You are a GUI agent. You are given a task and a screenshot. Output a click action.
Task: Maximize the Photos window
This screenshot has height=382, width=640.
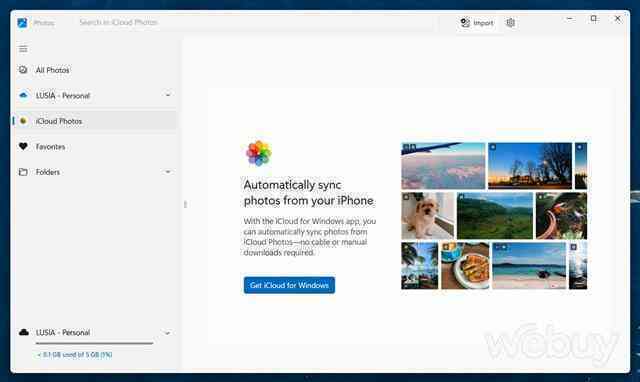point(593,19)
